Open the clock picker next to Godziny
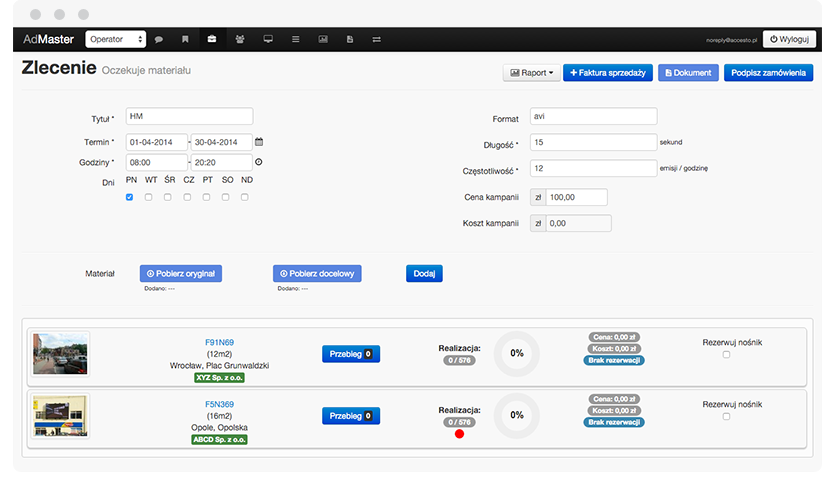Viewport: 835px width, 498px height. [258, 162]
